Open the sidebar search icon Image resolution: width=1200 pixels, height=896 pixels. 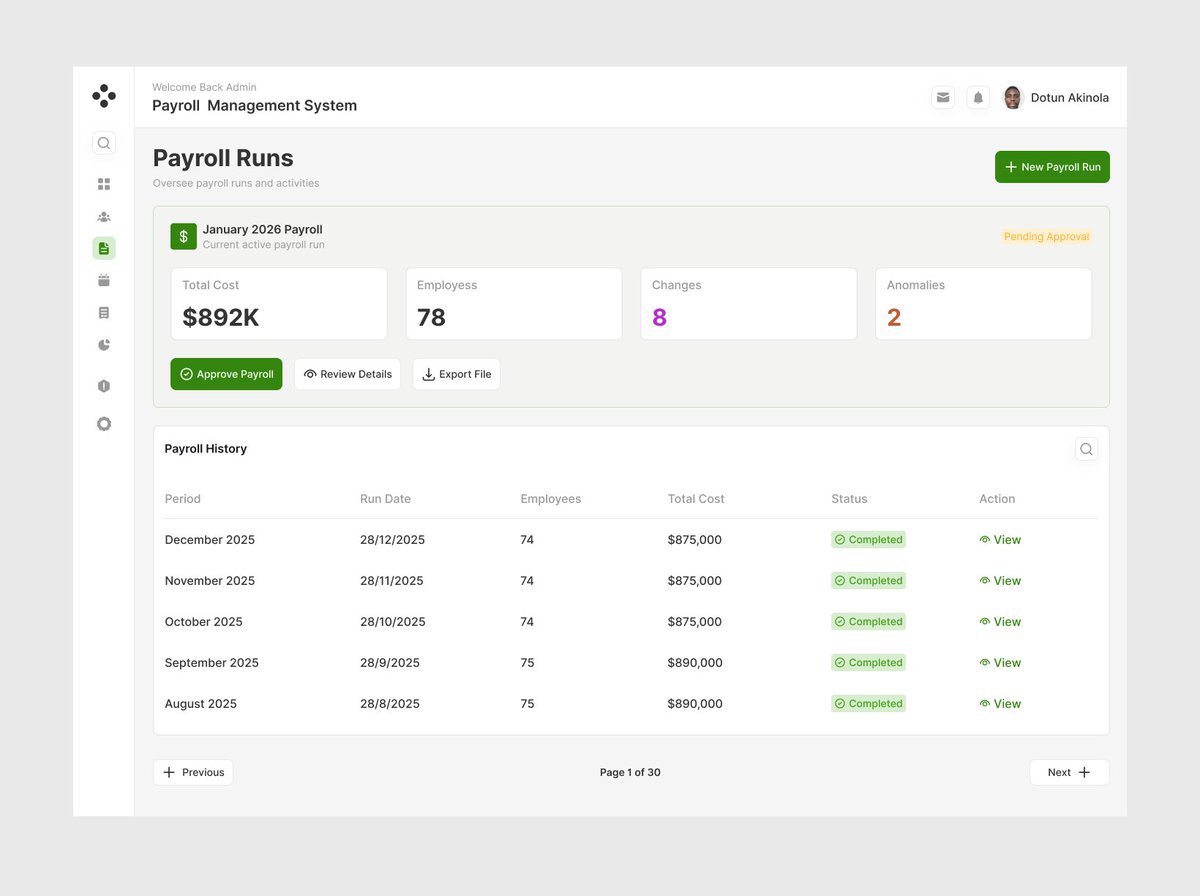click(104, 143)
